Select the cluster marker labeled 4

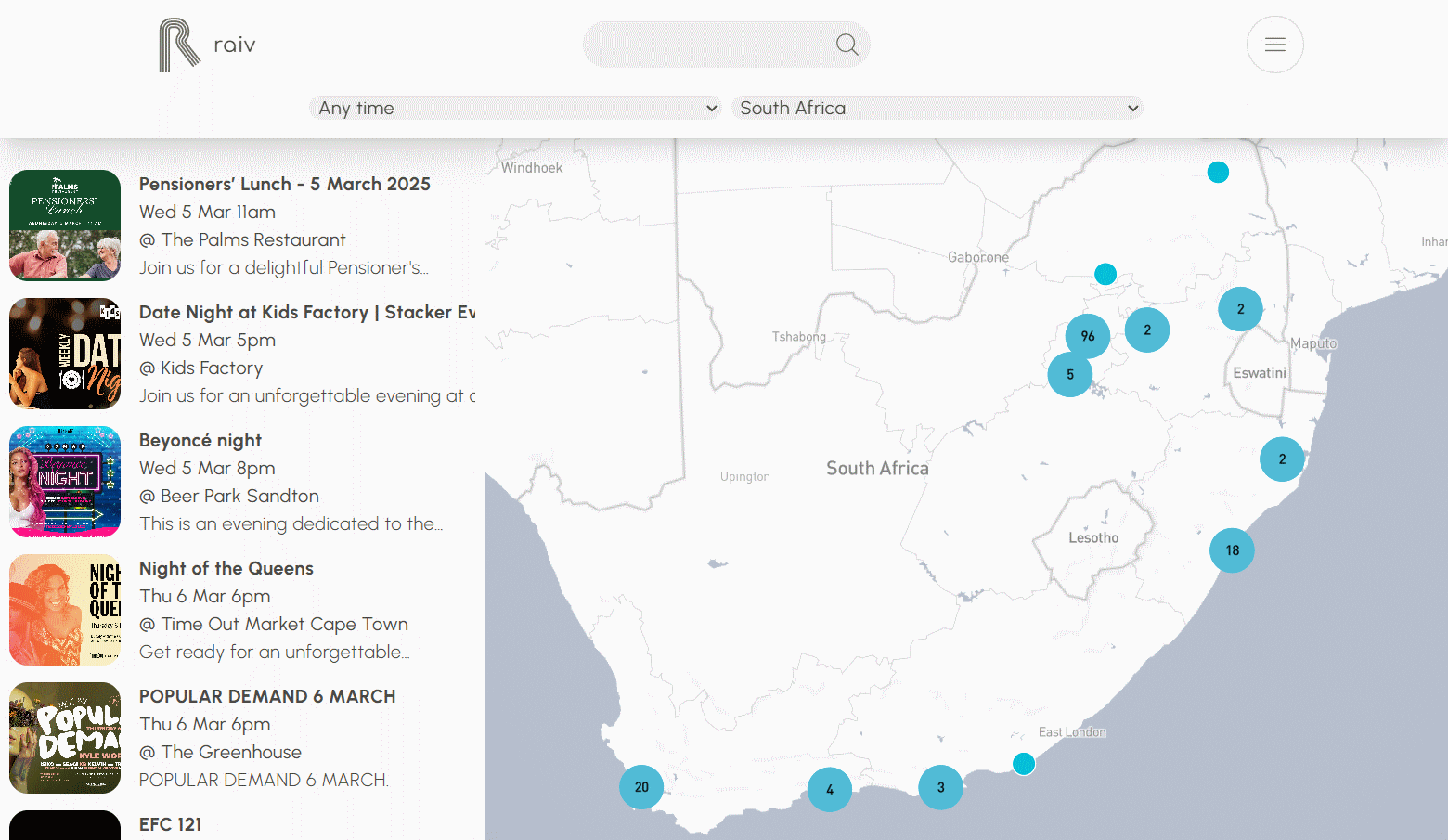[830, 790]
